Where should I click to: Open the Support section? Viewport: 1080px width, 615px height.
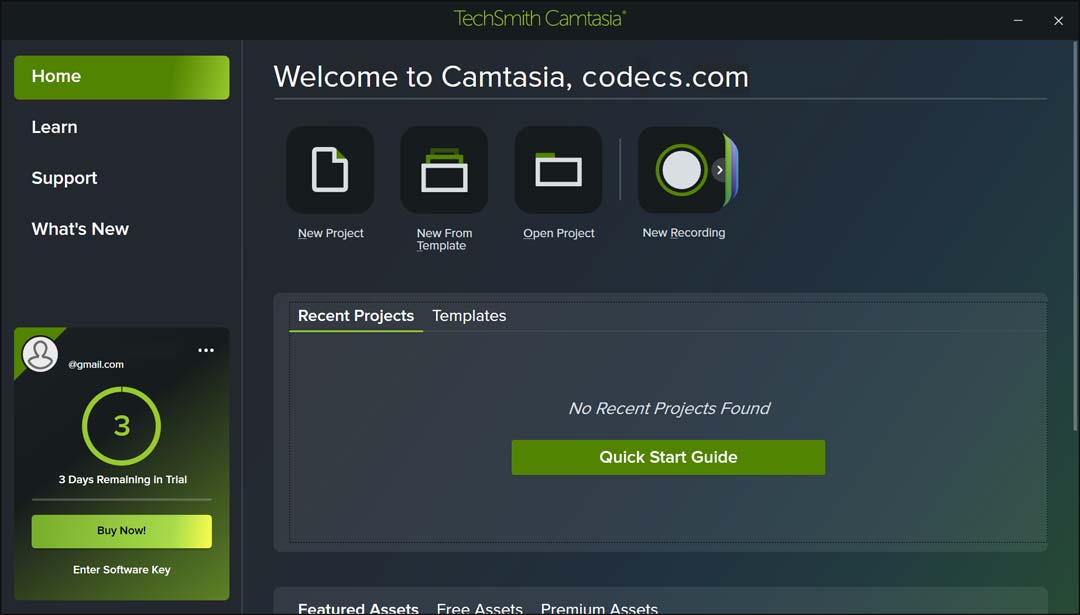pyautogui.click(x=64, y=178)
